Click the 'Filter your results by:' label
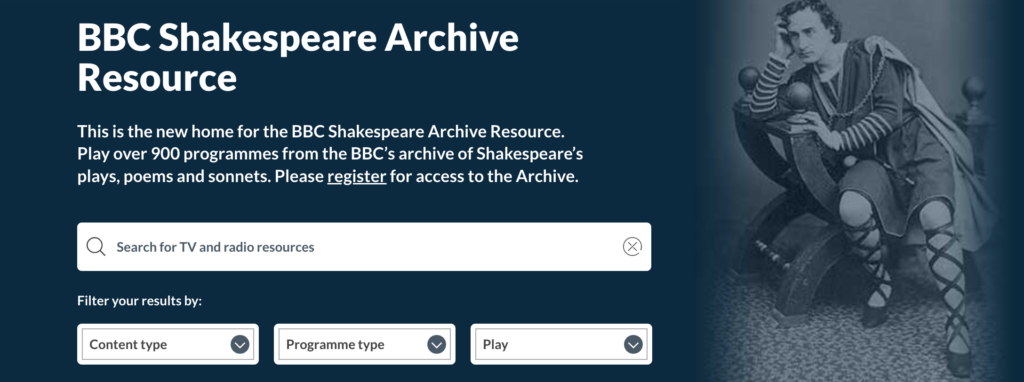Image resolution: width=1024 pixels, height=382 pixels. click(x=140, y=302)
